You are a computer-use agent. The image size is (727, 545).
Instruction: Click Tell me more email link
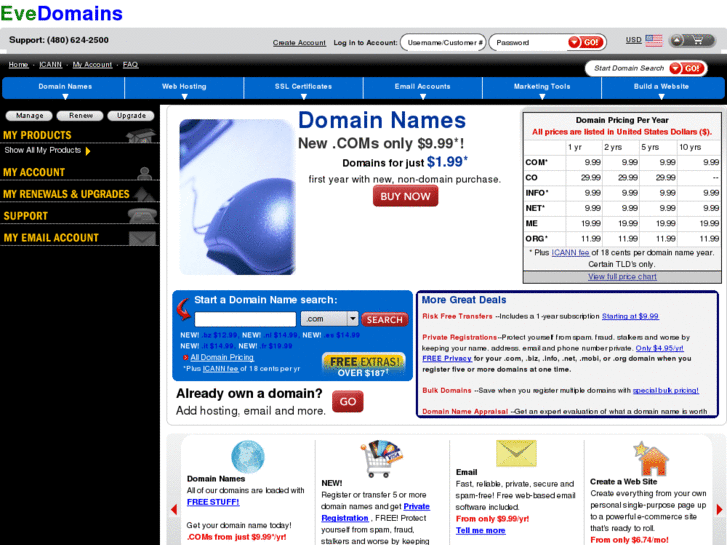[x=480, y=530]
